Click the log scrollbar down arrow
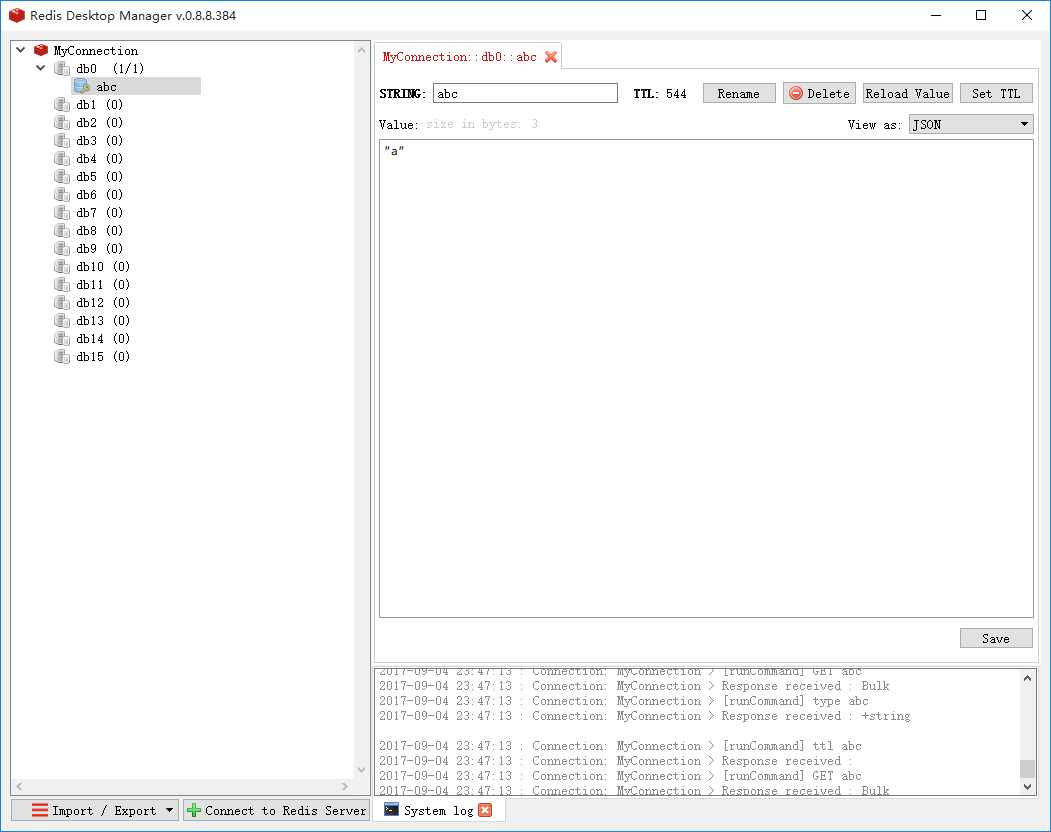 coord(1027,787)
